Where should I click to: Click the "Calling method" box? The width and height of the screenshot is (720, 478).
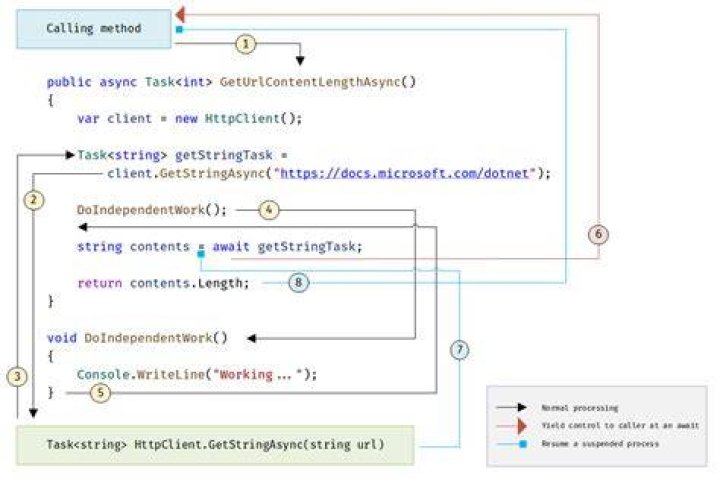94,29
